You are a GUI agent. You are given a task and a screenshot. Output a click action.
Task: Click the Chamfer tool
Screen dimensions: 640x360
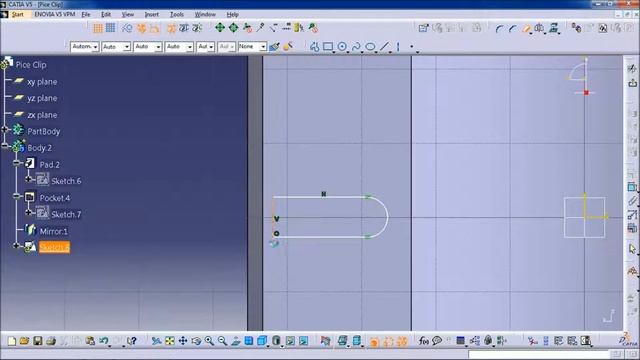coord(512,29)
